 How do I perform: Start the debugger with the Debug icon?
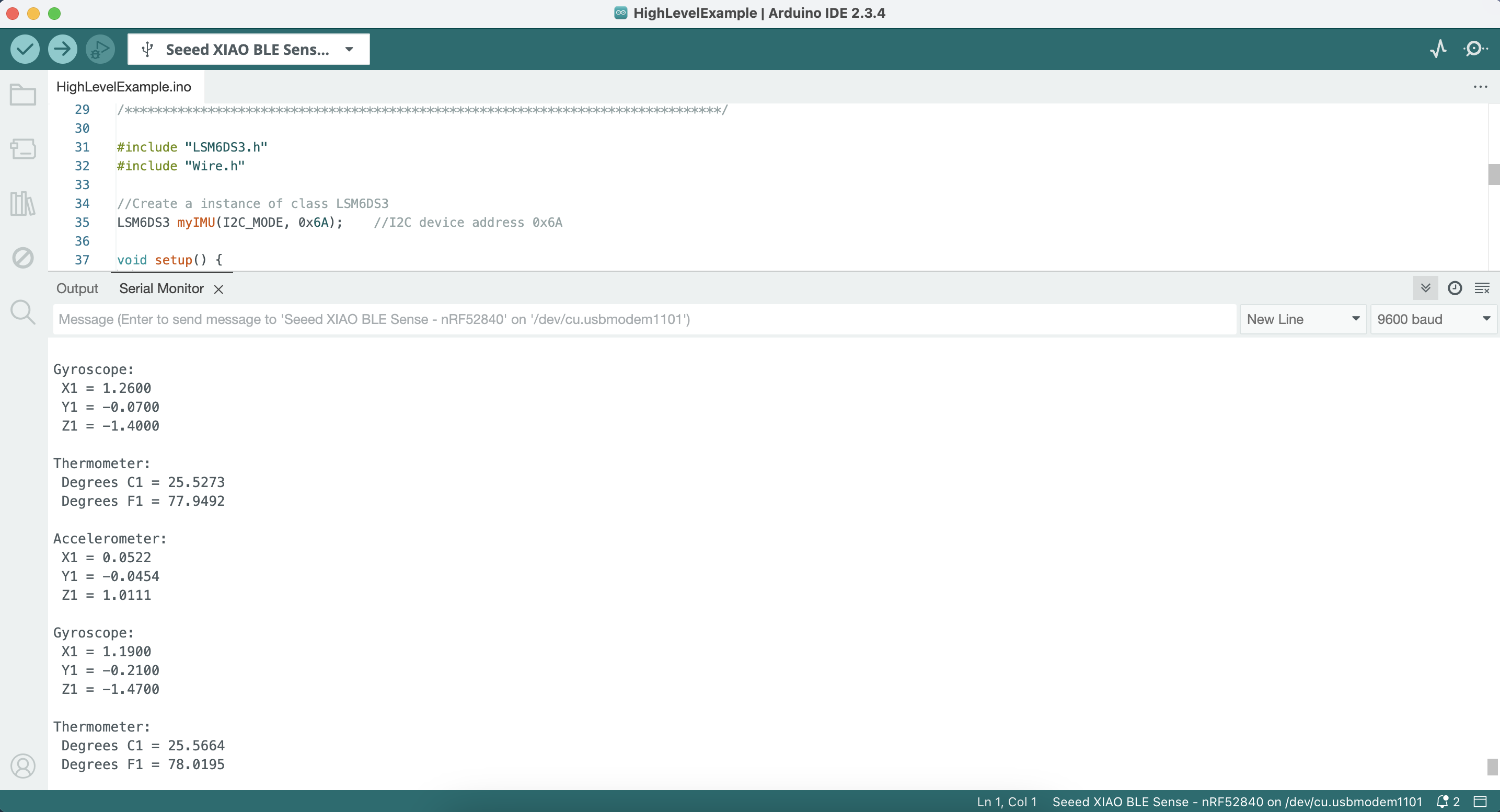tap(100, 50)
